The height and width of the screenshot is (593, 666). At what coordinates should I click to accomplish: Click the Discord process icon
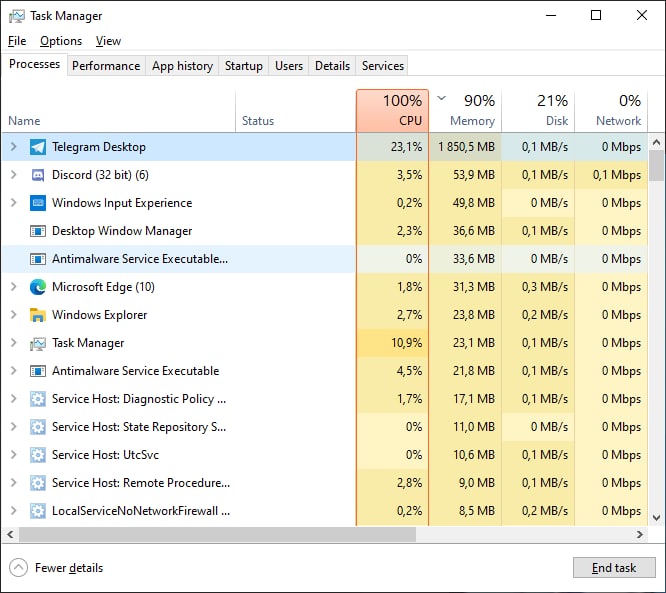click(x=38, y=175)
